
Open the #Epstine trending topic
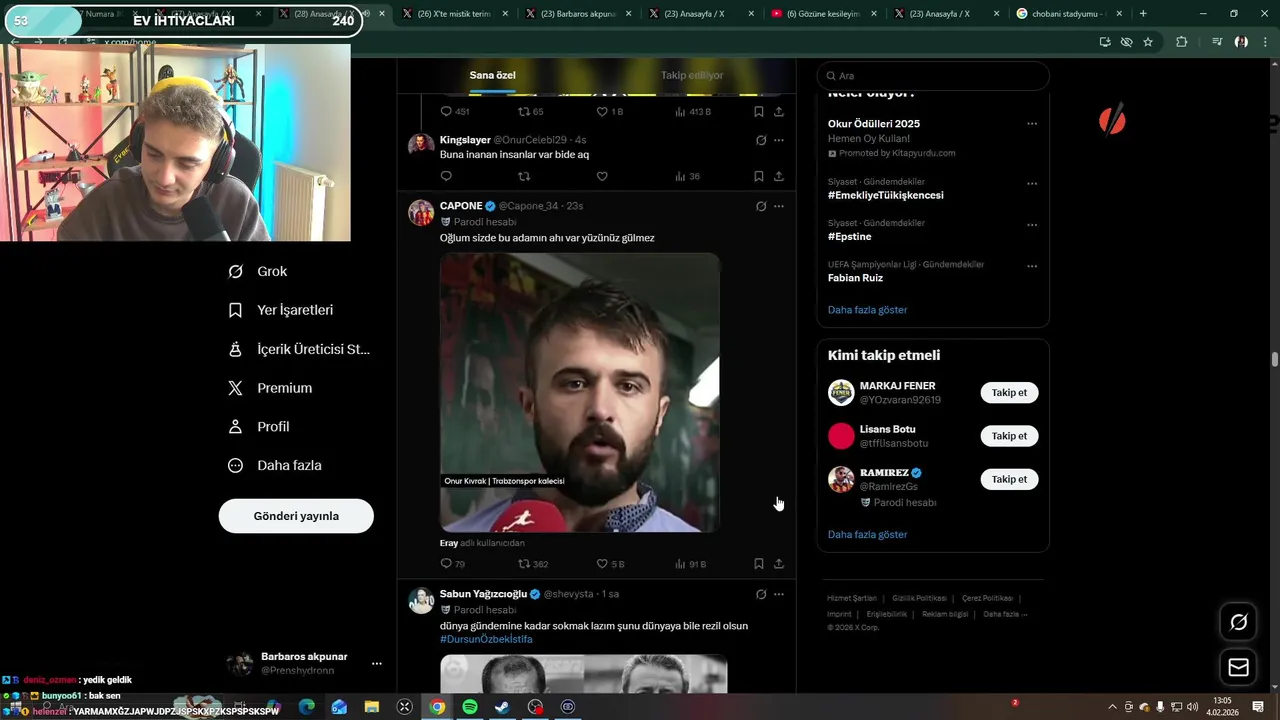pos(850,237)
